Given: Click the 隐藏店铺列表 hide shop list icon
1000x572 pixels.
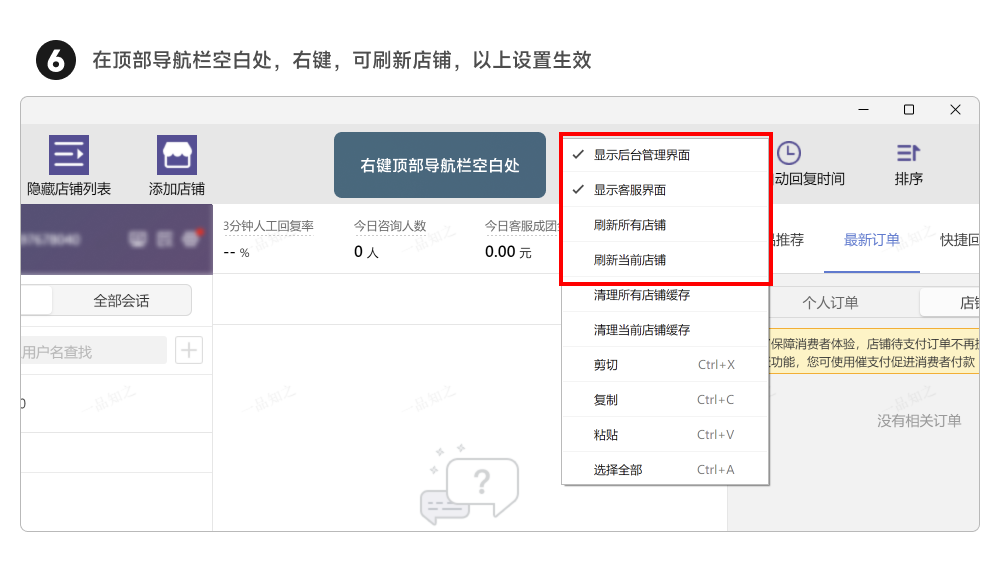Looking at the screenshot, I should tap(69, 155).
